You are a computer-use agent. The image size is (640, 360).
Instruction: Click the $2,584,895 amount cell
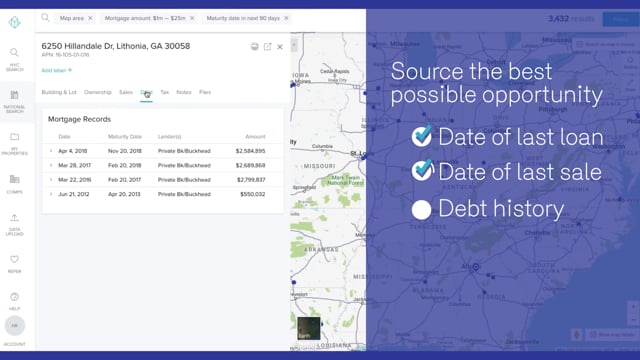pos(250,151)
